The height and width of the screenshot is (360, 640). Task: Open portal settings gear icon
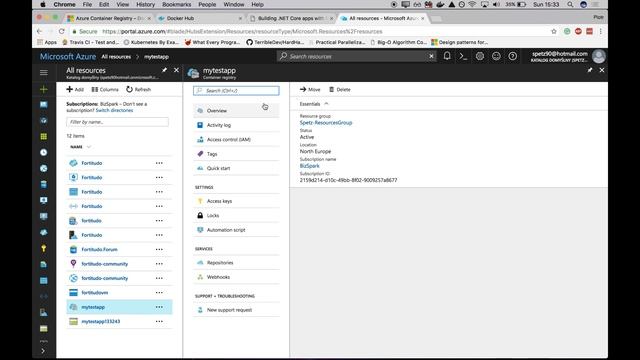click(x=480, y=56)
